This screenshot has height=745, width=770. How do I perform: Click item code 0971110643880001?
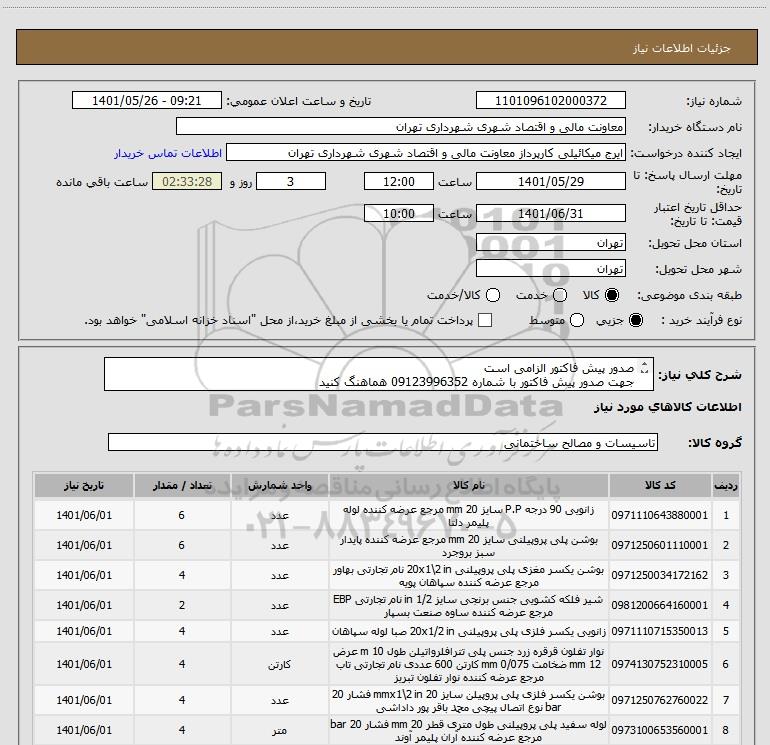660,515
